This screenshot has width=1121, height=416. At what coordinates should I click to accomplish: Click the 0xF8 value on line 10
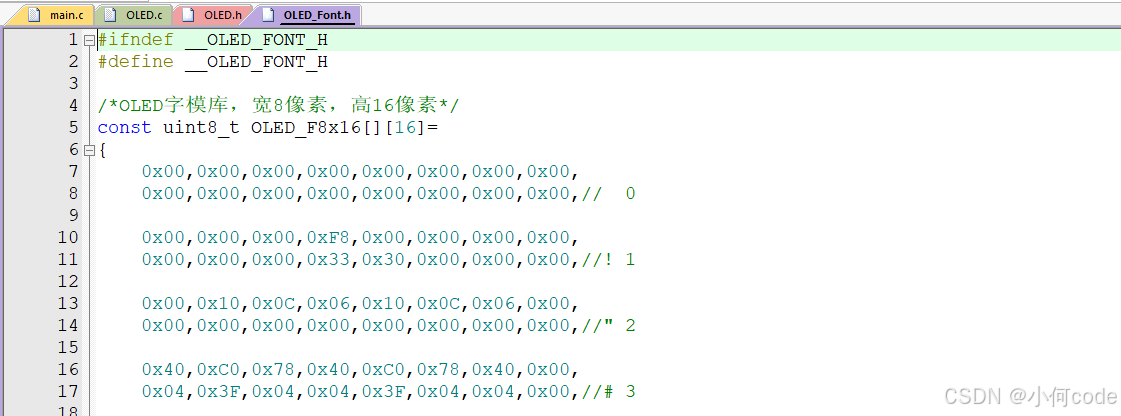pos(329,237)
